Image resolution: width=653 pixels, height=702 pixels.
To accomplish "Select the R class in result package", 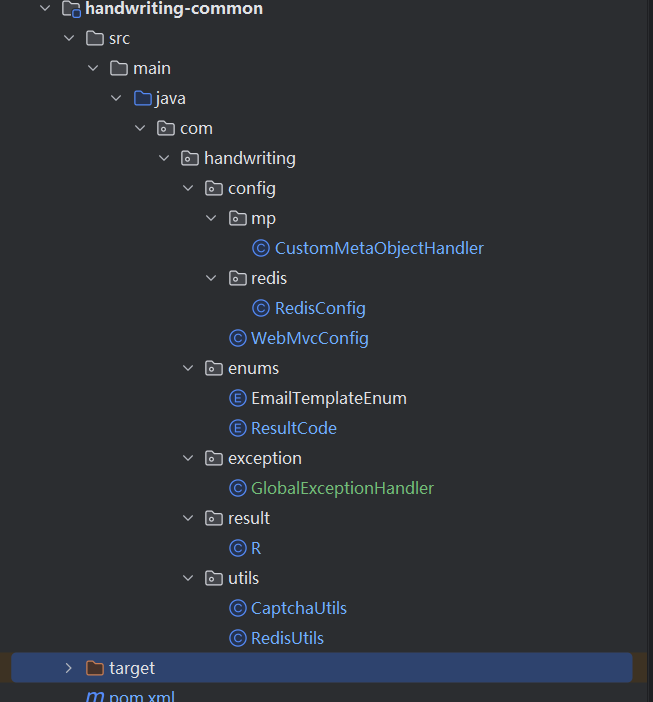I will tap(256, 548).
